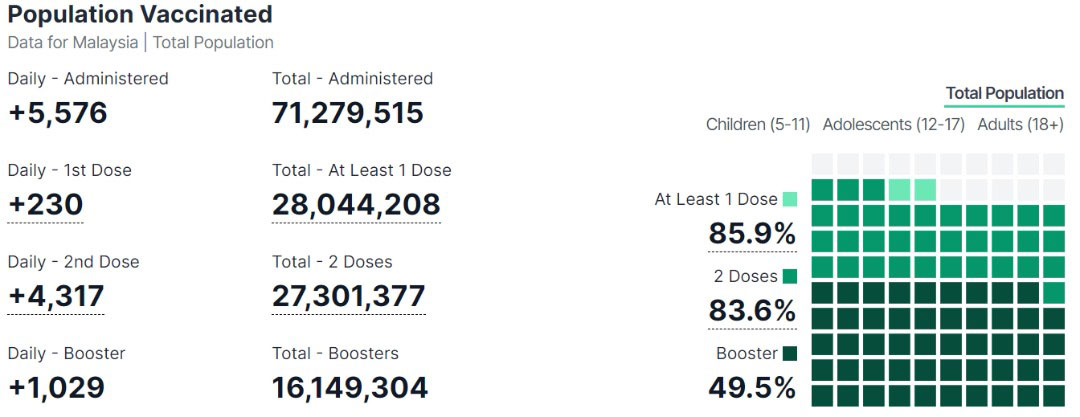
Task: Click the first grey square in the waffle chart
Action: coord(822,164)
